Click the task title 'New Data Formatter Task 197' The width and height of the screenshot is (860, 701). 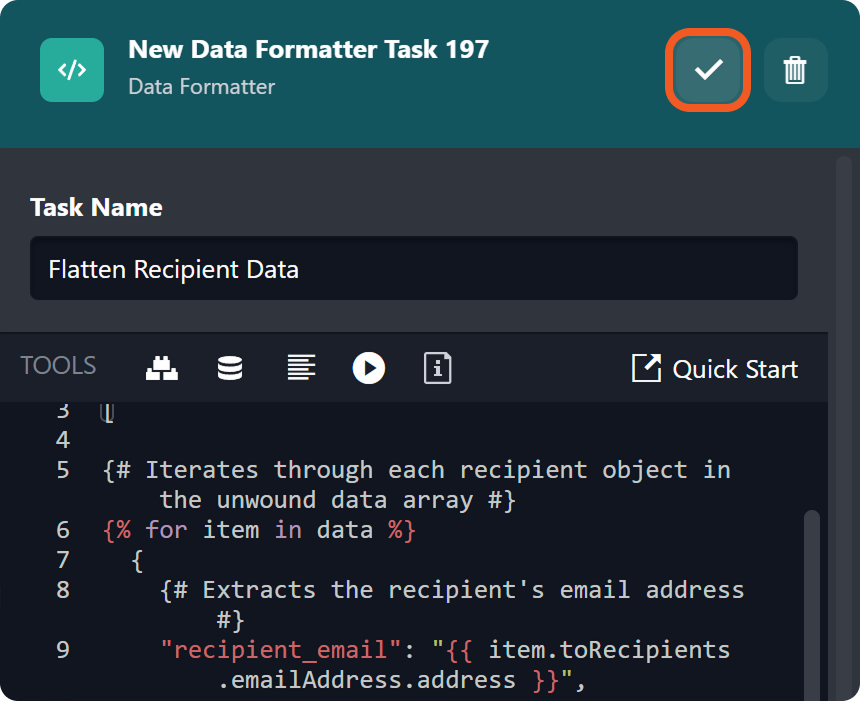pos(308,49)
